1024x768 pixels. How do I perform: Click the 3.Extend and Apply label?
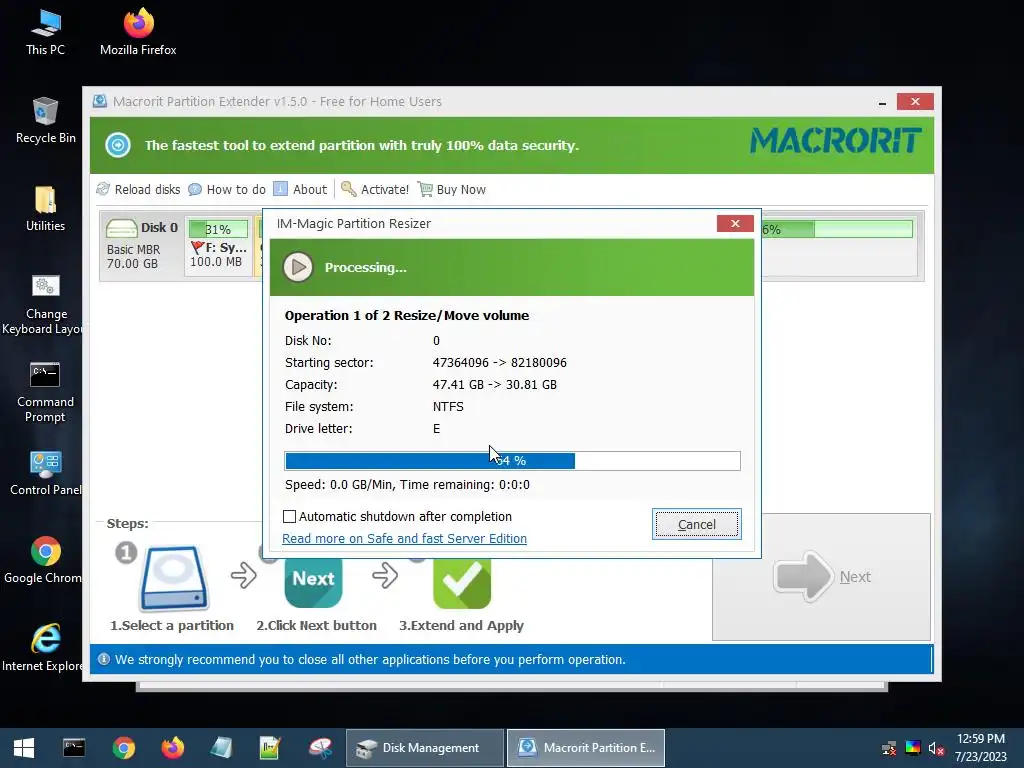coord(462,625)
